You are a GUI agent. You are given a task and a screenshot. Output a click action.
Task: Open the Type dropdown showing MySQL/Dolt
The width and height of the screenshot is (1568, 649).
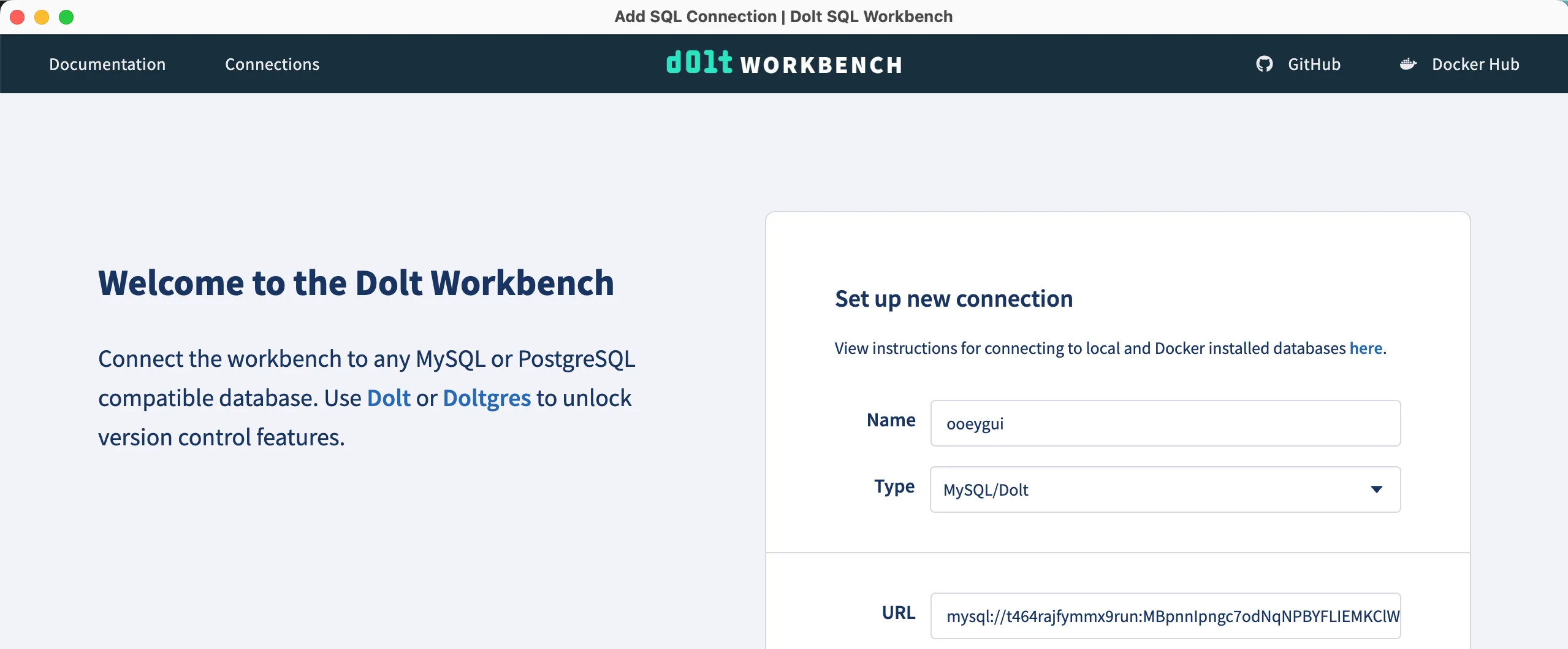(1165, 490)
